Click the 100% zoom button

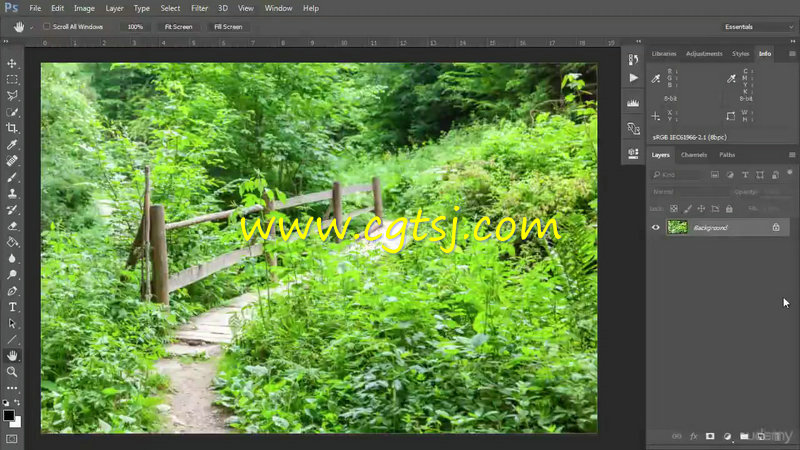pyautogui.click(x=135, y=27)
